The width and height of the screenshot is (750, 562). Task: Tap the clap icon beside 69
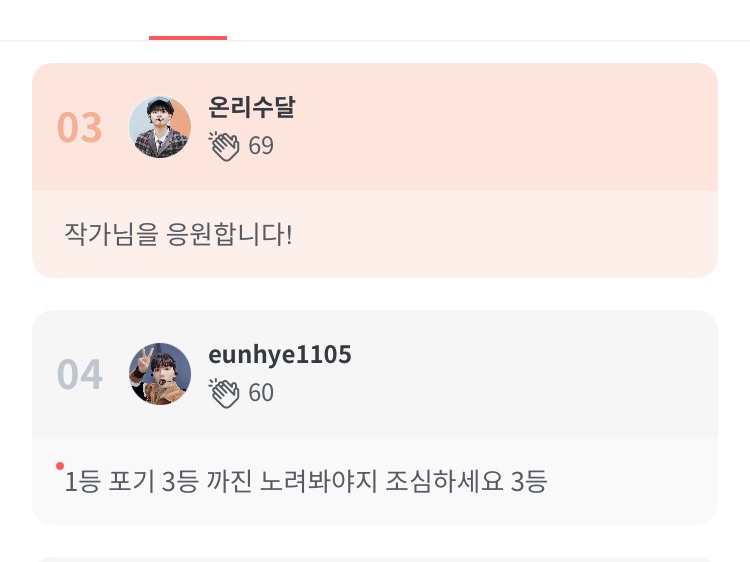click(x=224, y=146)
